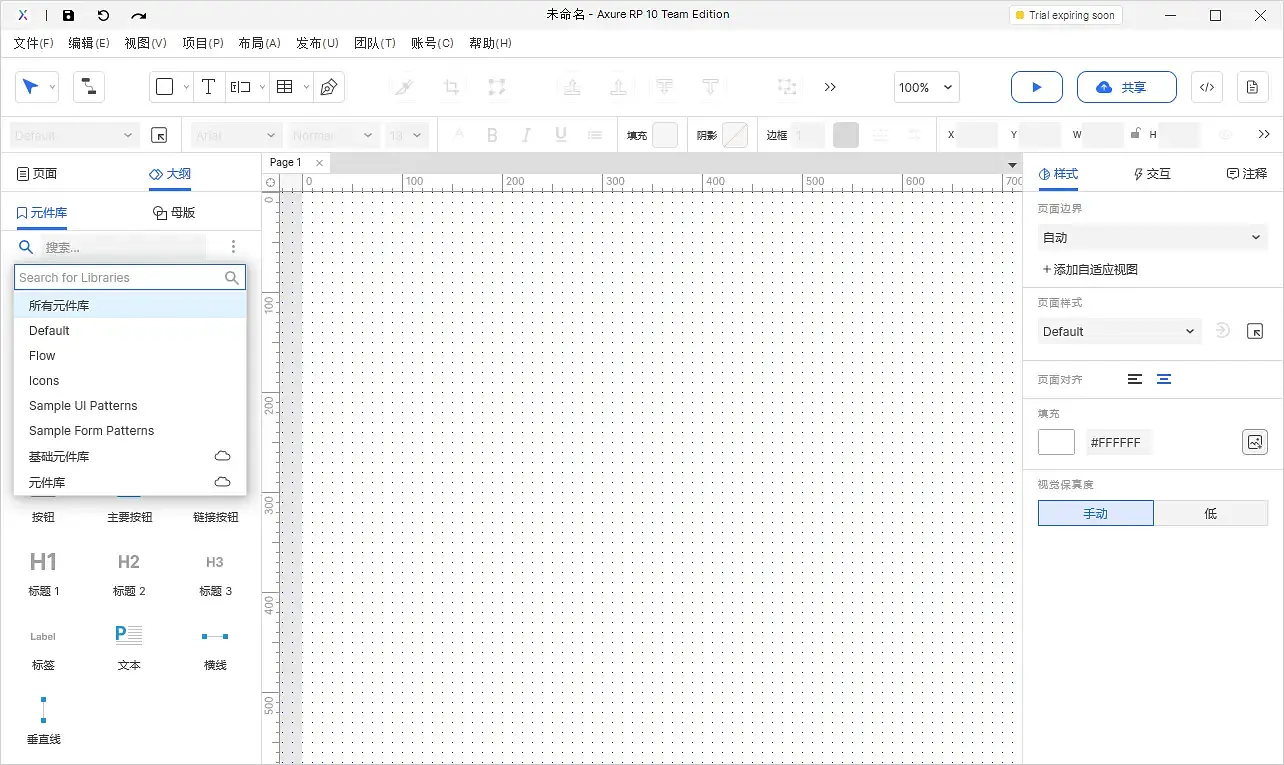Select the Text tool
This screenshot has width=1284, height=765.
[209, 87]
